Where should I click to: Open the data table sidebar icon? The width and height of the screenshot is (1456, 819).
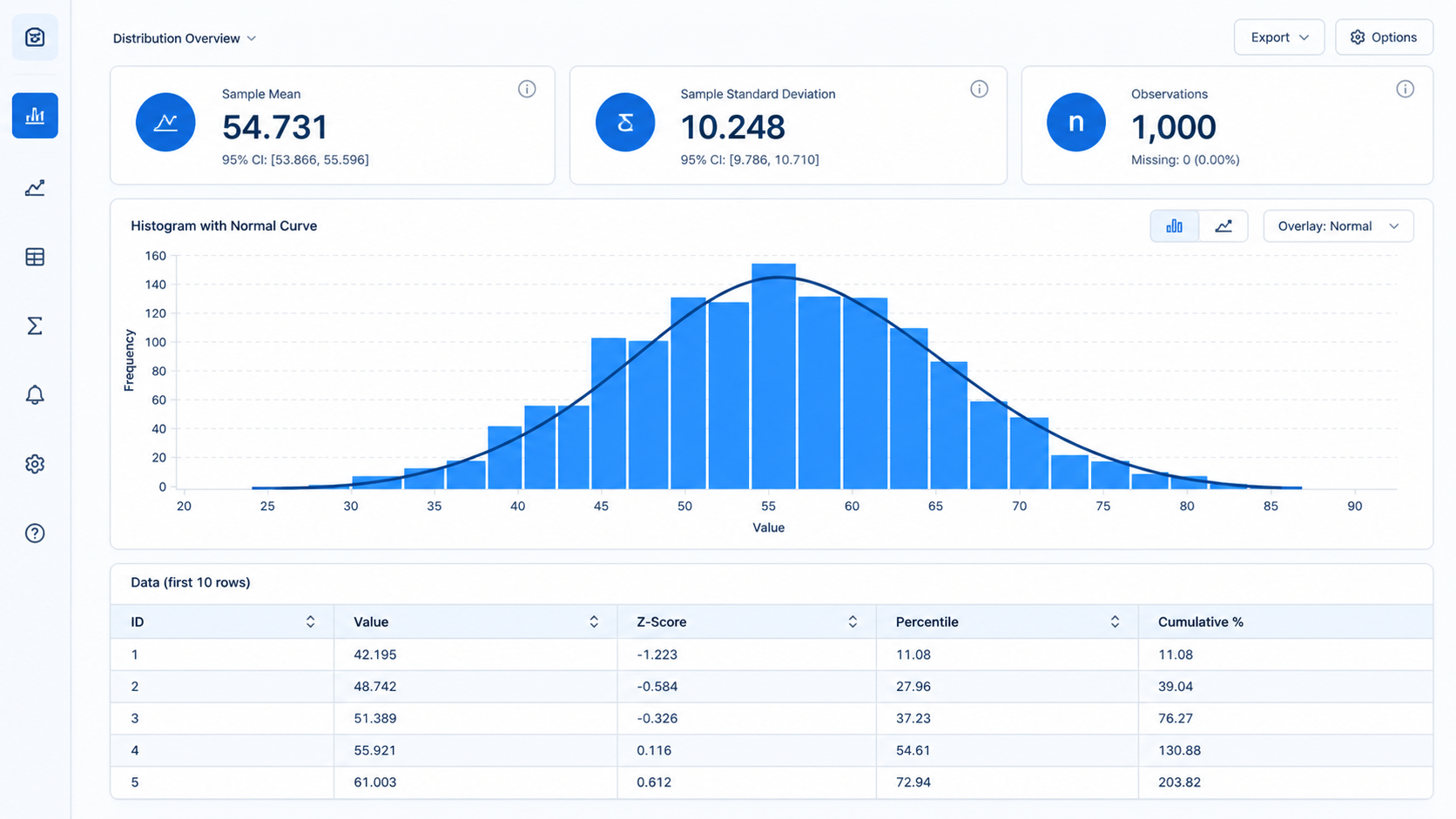tap(35, 257)
